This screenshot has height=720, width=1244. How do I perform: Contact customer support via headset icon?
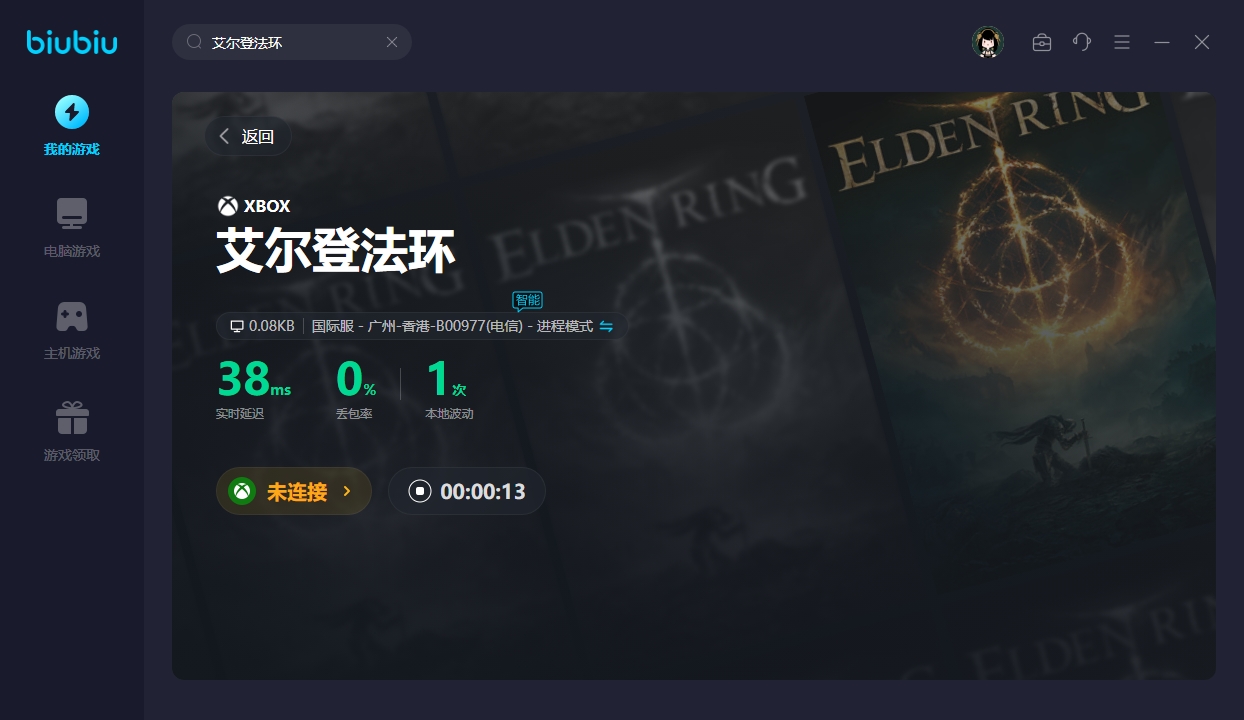tap(1082, 42)
